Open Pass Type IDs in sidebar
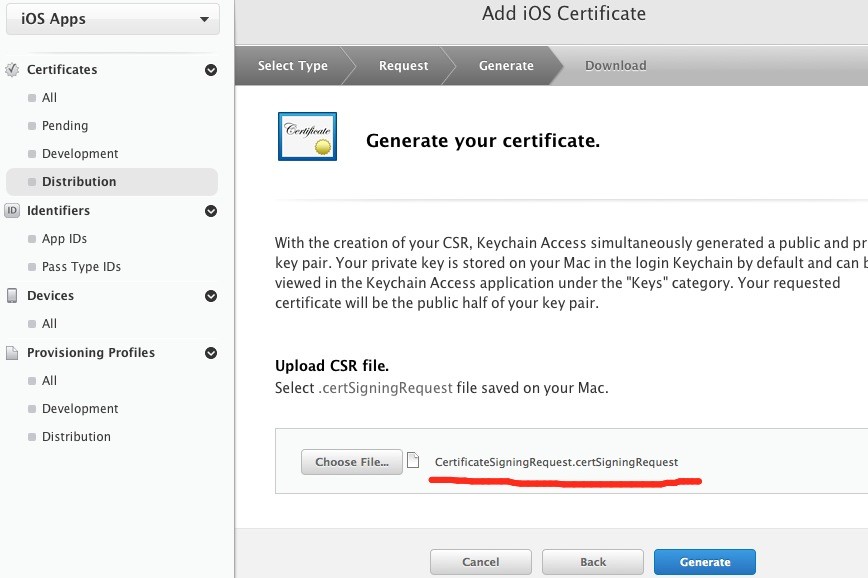This screenshot has width=868, height=578. coord(81,266)
